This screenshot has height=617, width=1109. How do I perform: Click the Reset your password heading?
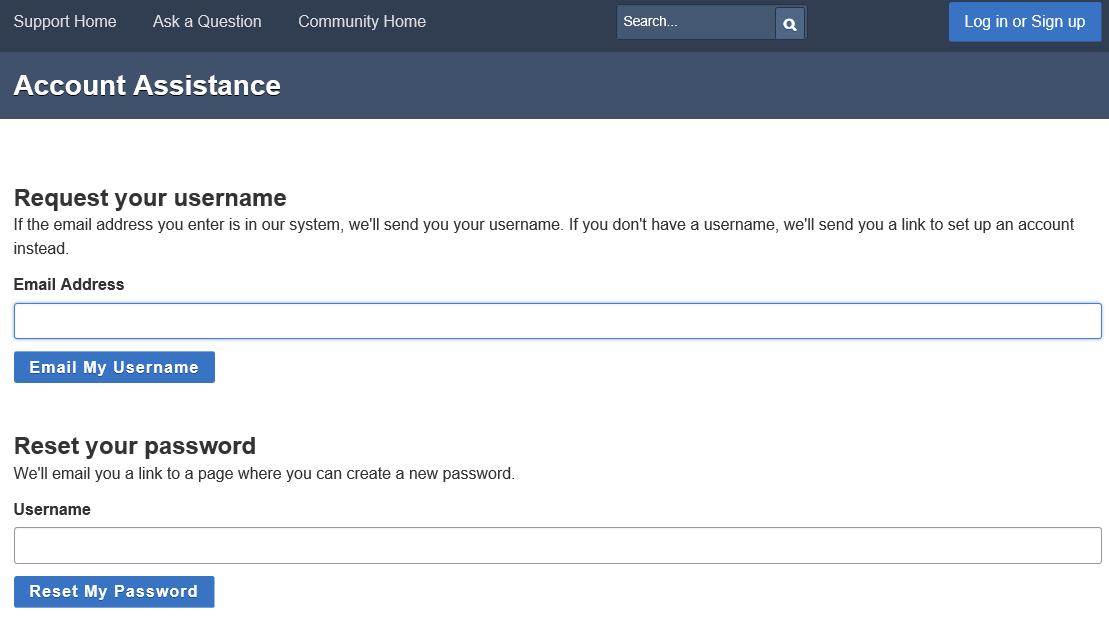coord(134,446)
